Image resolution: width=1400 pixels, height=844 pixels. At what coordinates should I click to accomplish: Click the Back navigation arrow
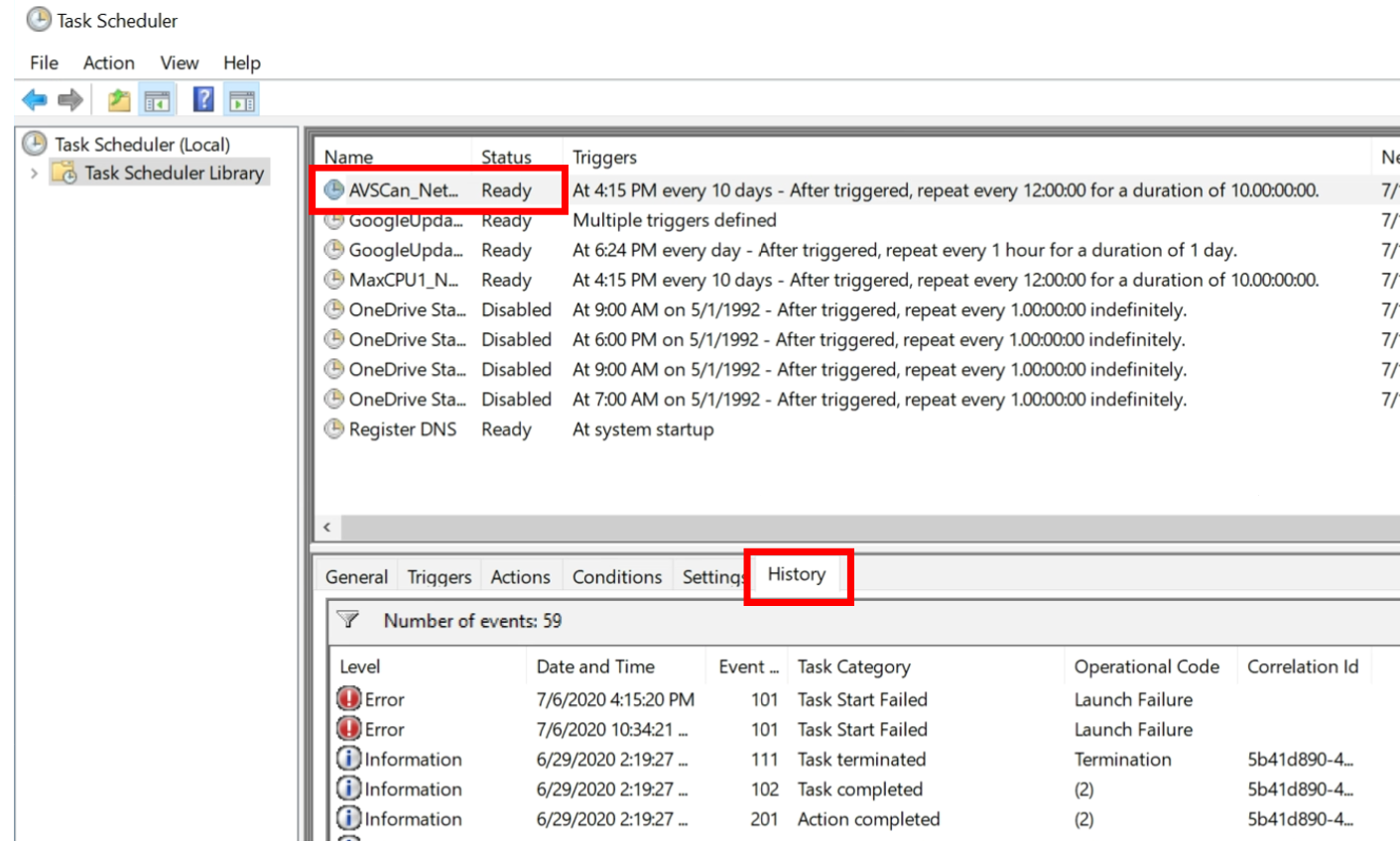33,99
